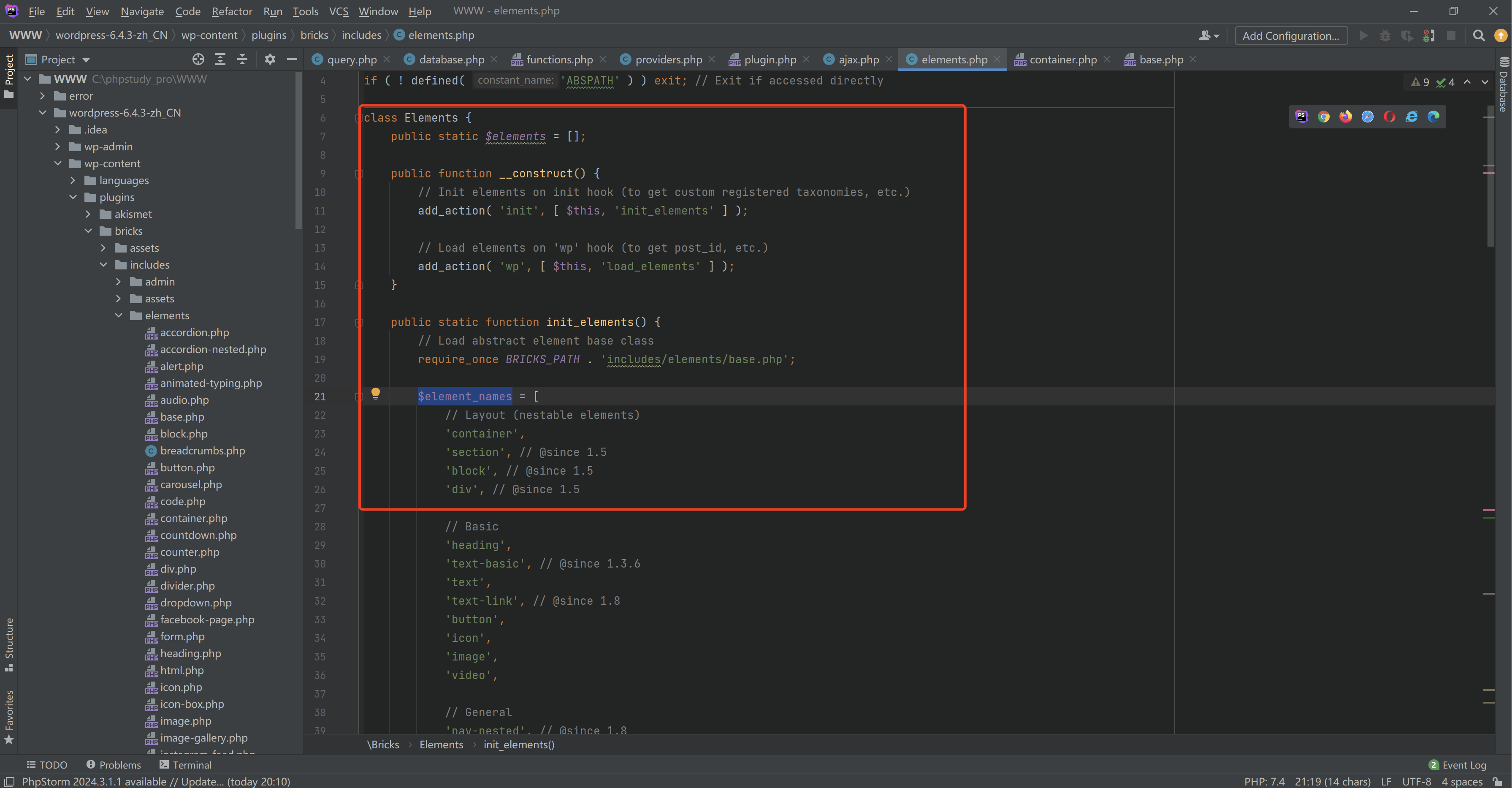Open file in Safari browser
This screenshot has width=1512, height=788.
click(x=1368, y=116)
